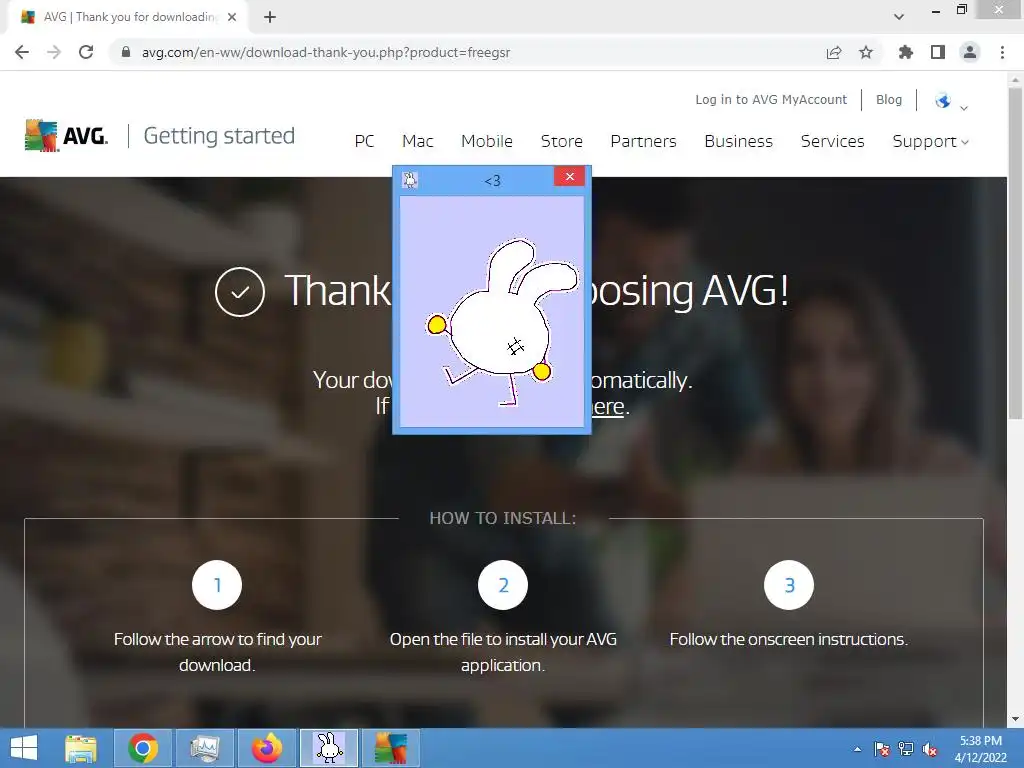The height and width of the screenshot is (768, 1024).
Task: Open the Services menu item
Action: click(x=833, y=141)
